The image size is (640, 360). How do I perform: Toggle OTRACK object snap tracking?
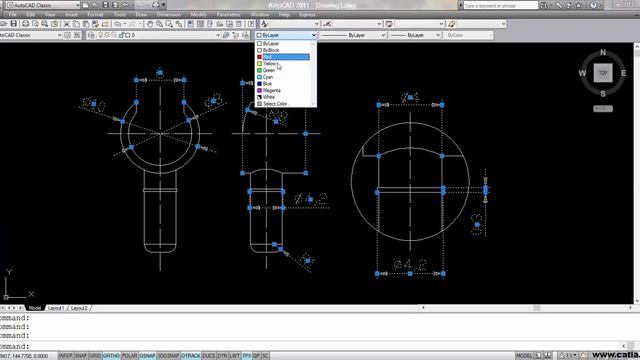(191, 356)
